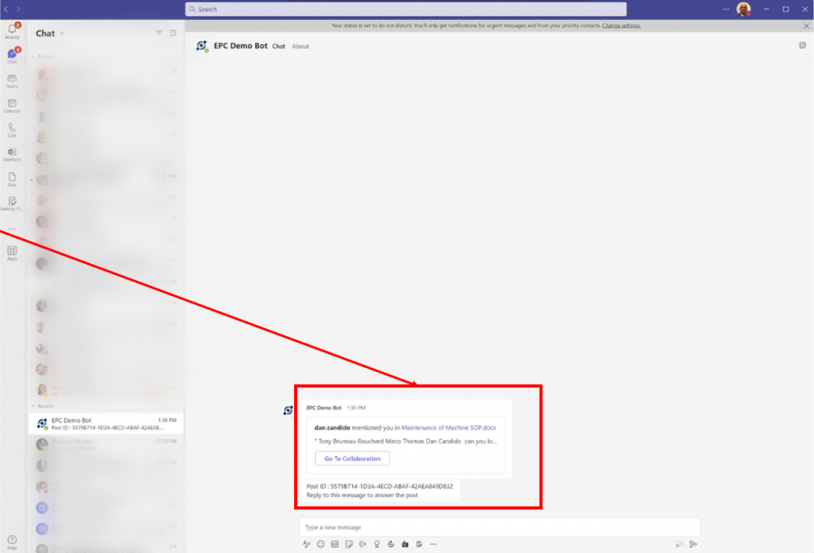Viewport: 814px width, 553px height.
Task: Open the Sticker picker
Action: (349, 544)
